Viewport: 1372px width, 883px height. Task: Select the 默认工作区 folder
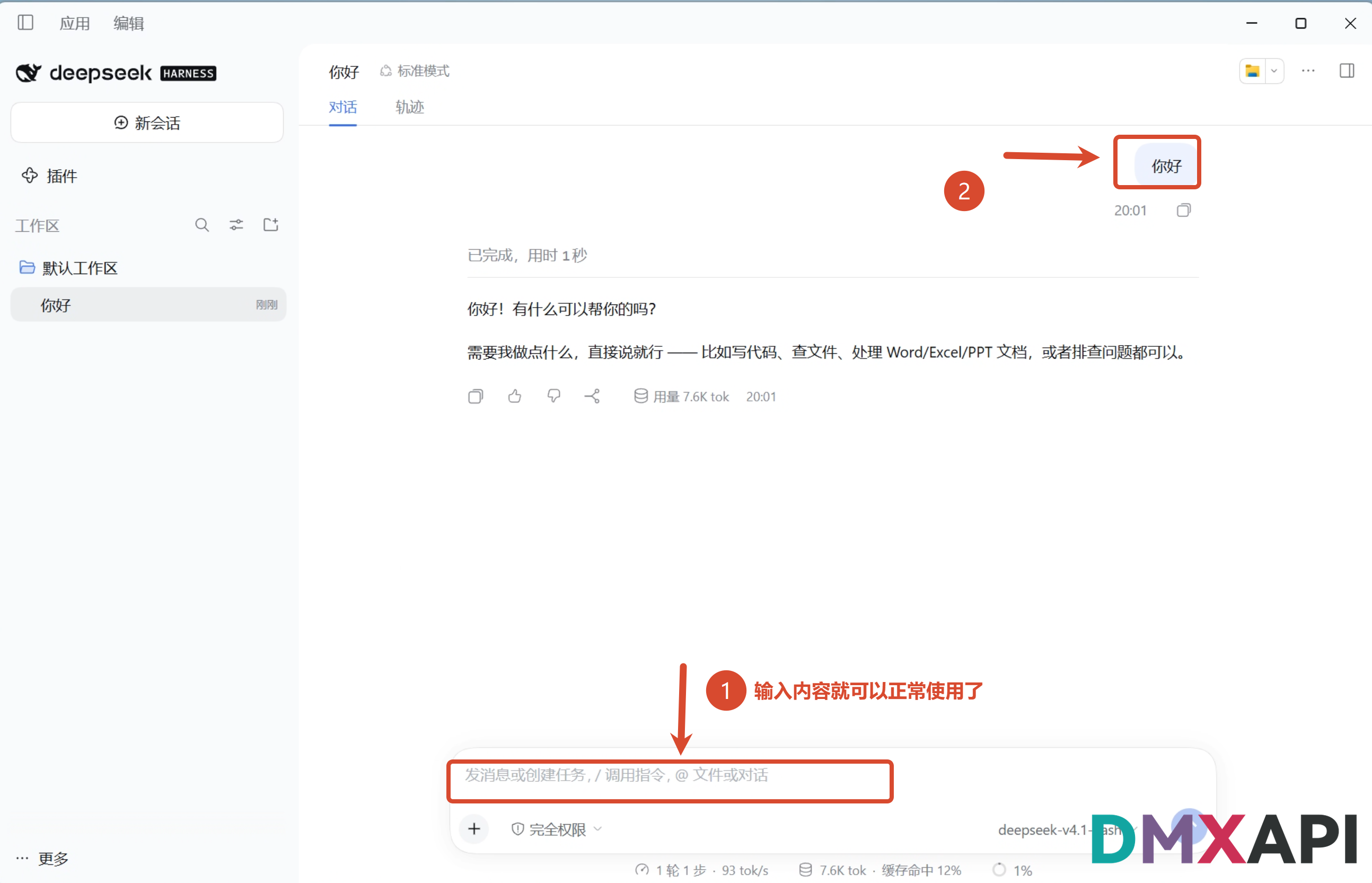[x=69, y=268]
